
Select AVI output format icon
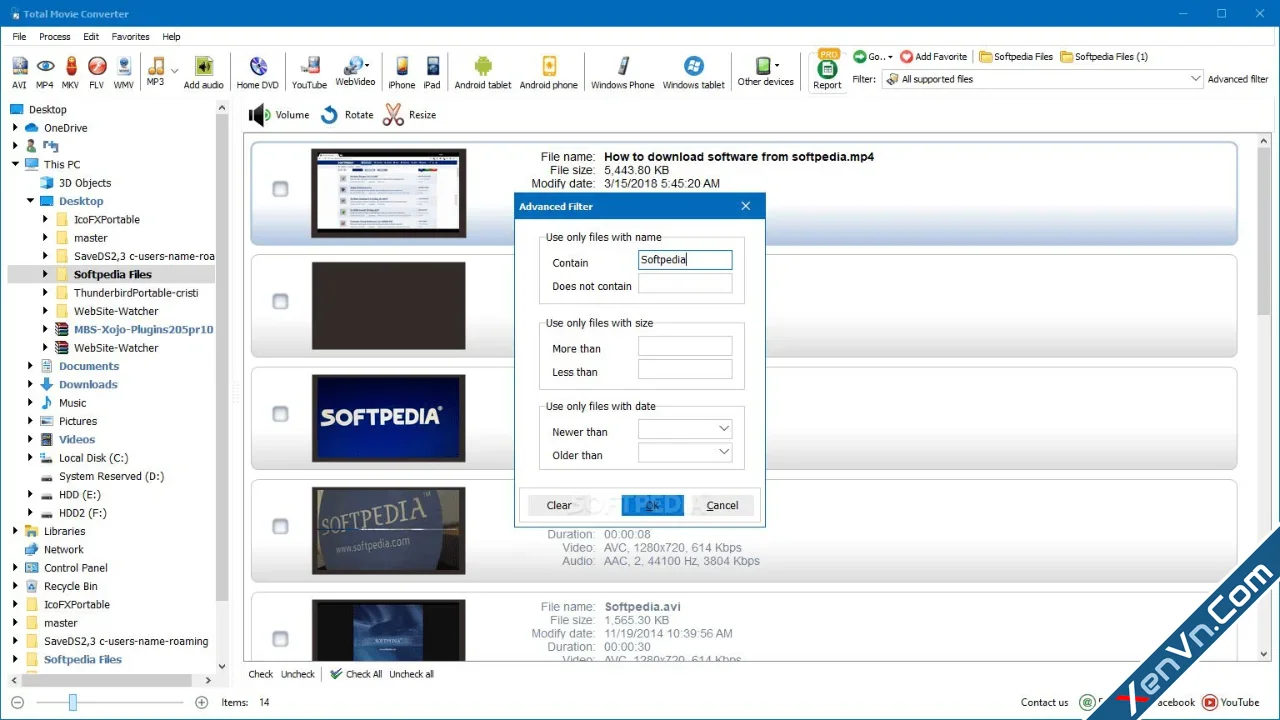[19, 72]
